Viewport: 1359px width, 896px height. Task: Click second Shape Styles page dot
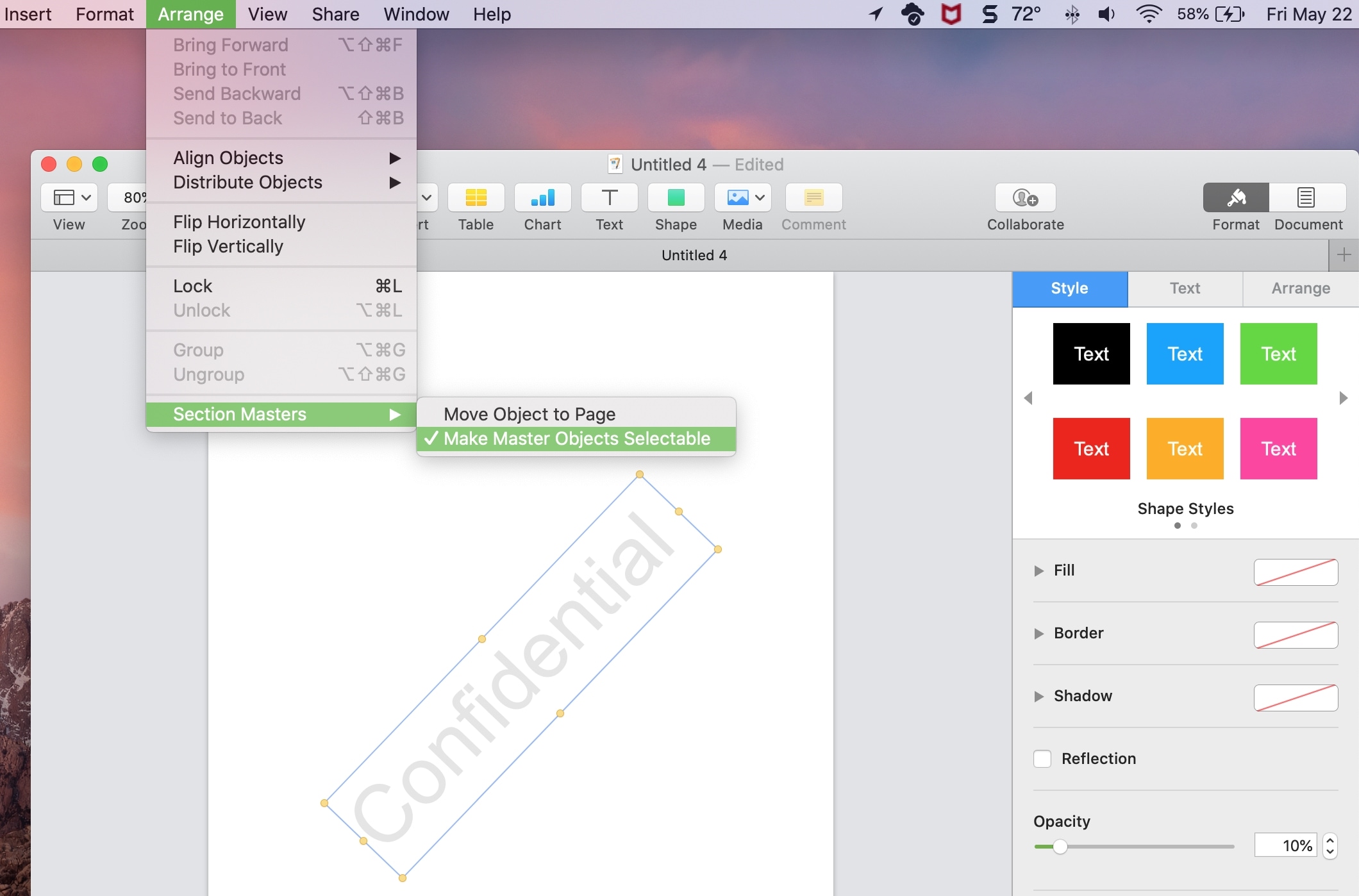tap(1194, 526)
